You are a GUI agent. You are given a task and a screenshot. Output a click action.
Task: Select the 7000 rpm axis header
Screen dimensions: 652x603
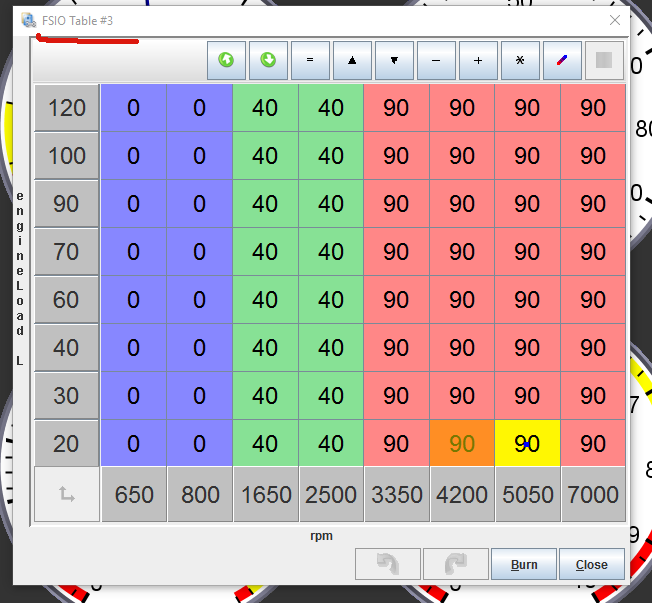click(593, 494)
